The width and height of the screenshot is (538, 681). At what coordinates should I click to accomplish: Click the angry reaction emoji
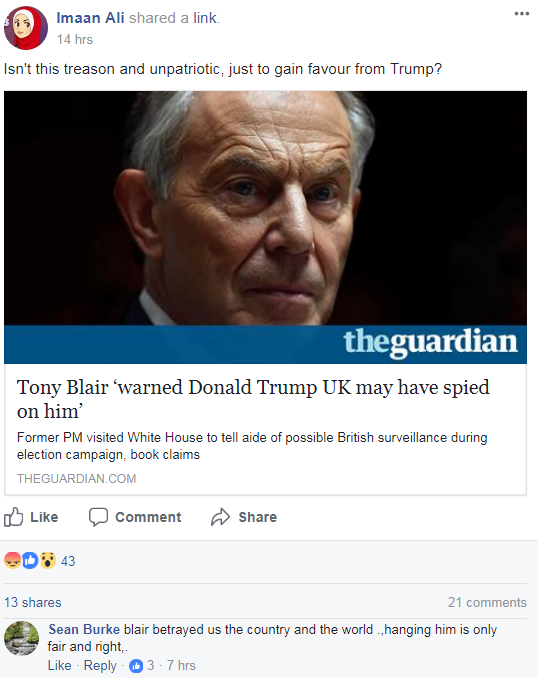(x=13, y=560)
